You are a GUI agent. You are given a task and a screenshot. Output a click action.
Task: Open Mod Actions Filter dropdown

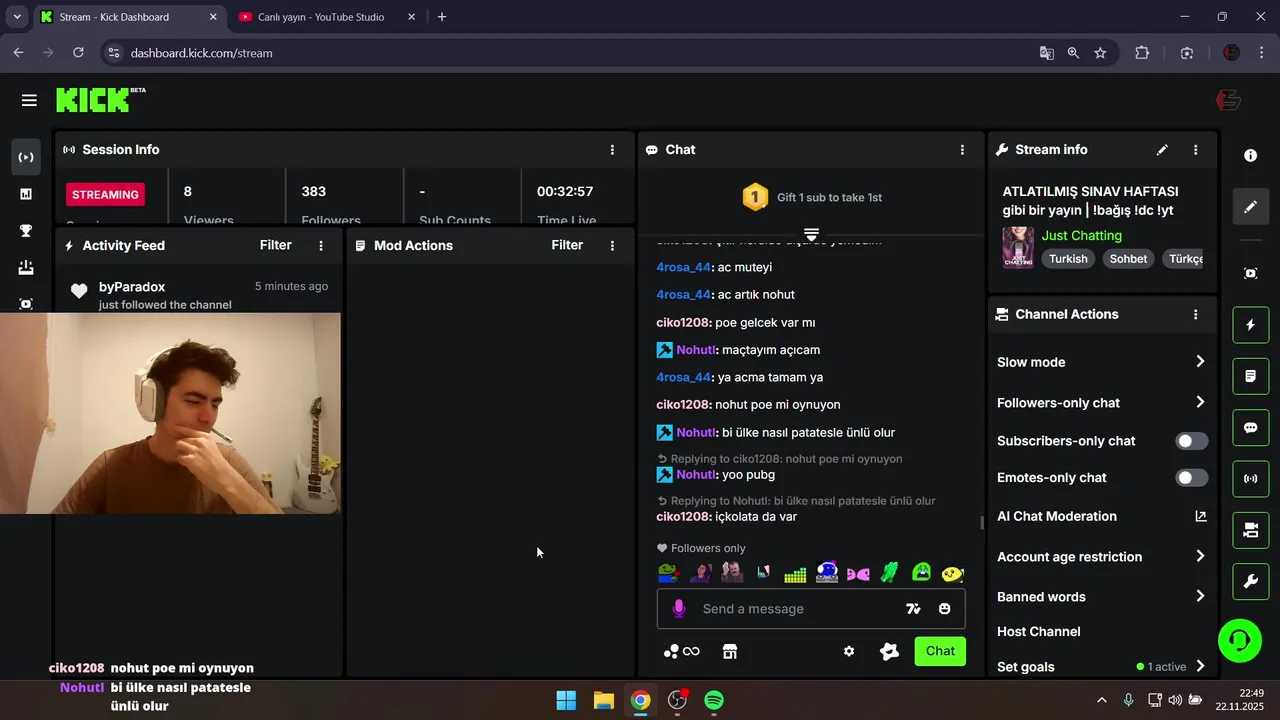click(567, 245)
